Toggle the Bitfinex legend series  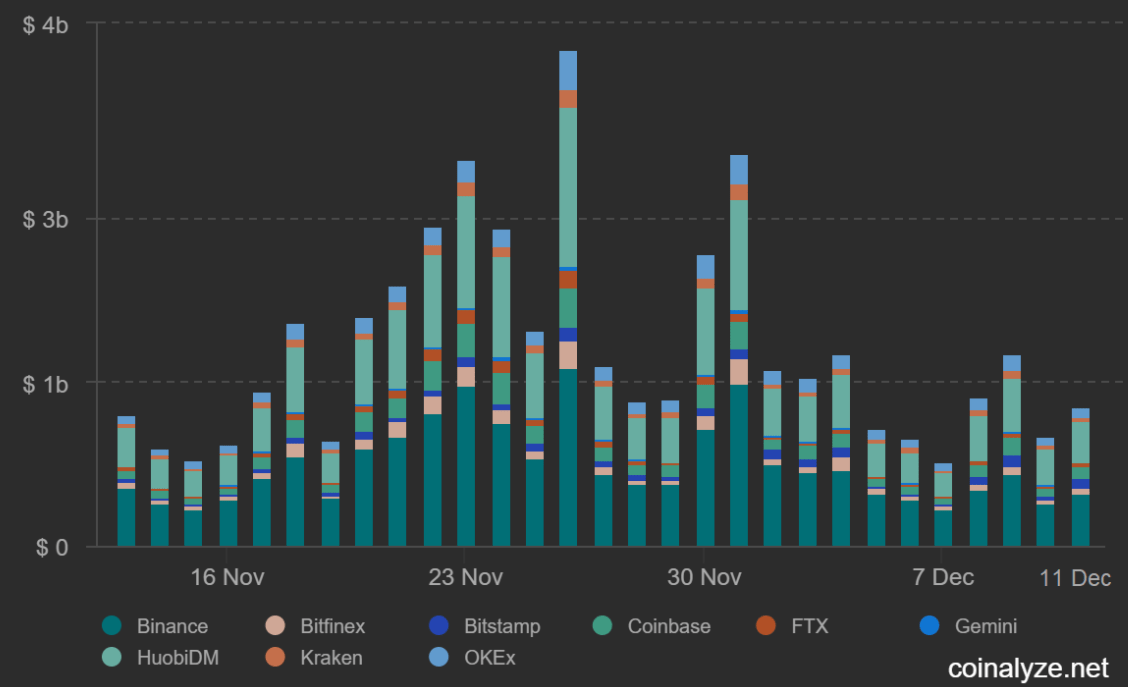tap(315, 626)
